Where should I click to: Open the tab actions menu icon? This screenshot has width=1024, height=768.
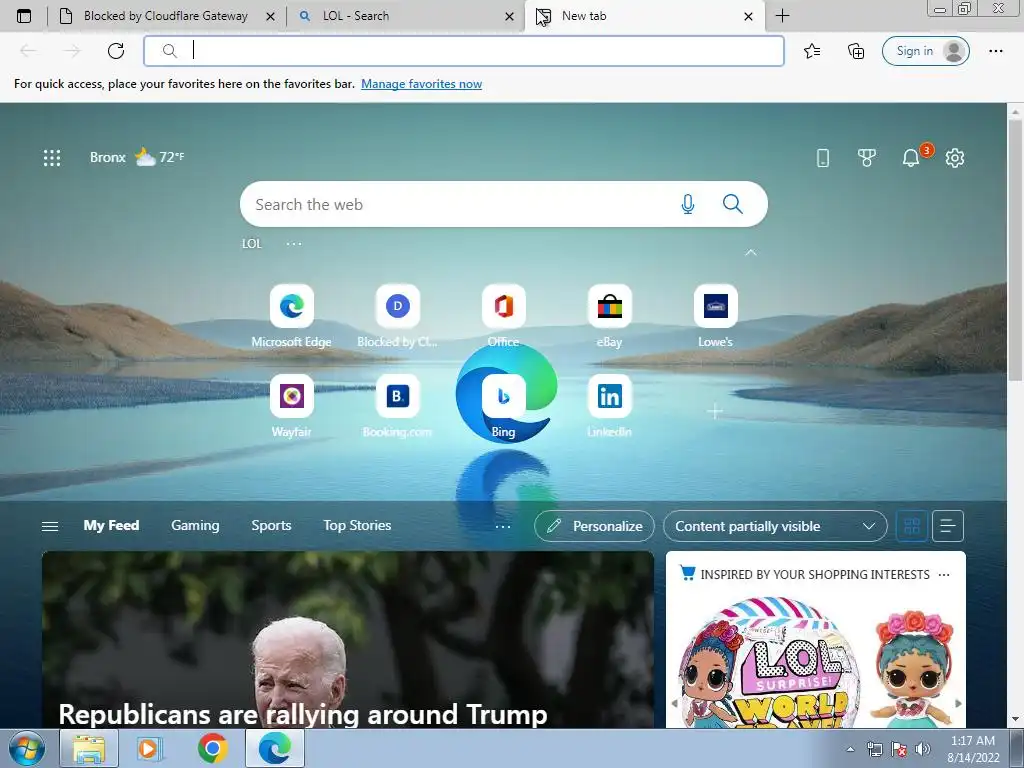(x=24, y=16)
